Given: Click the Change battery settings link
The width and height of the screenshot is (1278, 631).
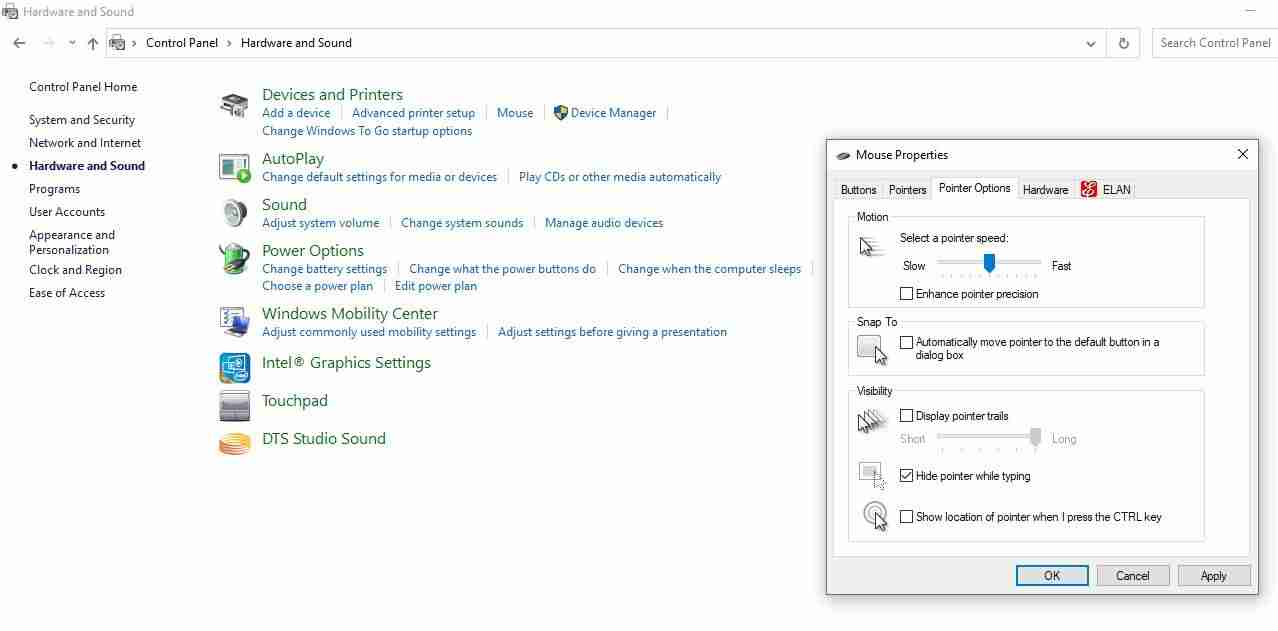Looking at the screenshot, I should 324,268.
